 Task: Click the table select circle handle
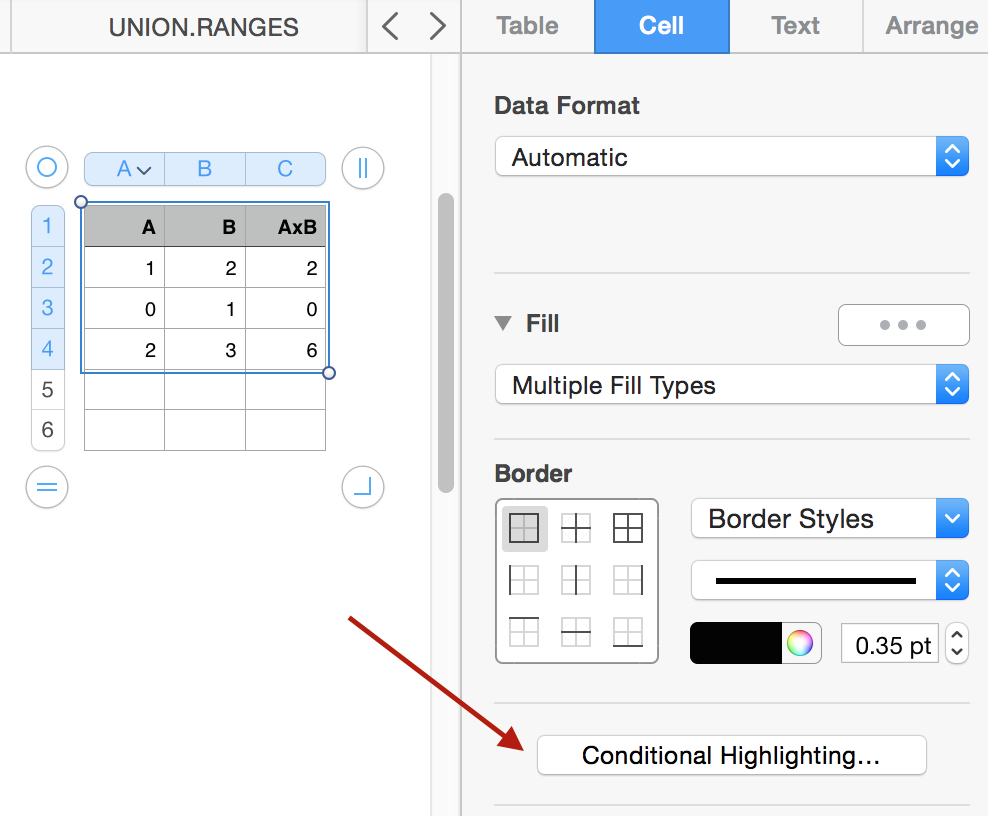[47, 168]
